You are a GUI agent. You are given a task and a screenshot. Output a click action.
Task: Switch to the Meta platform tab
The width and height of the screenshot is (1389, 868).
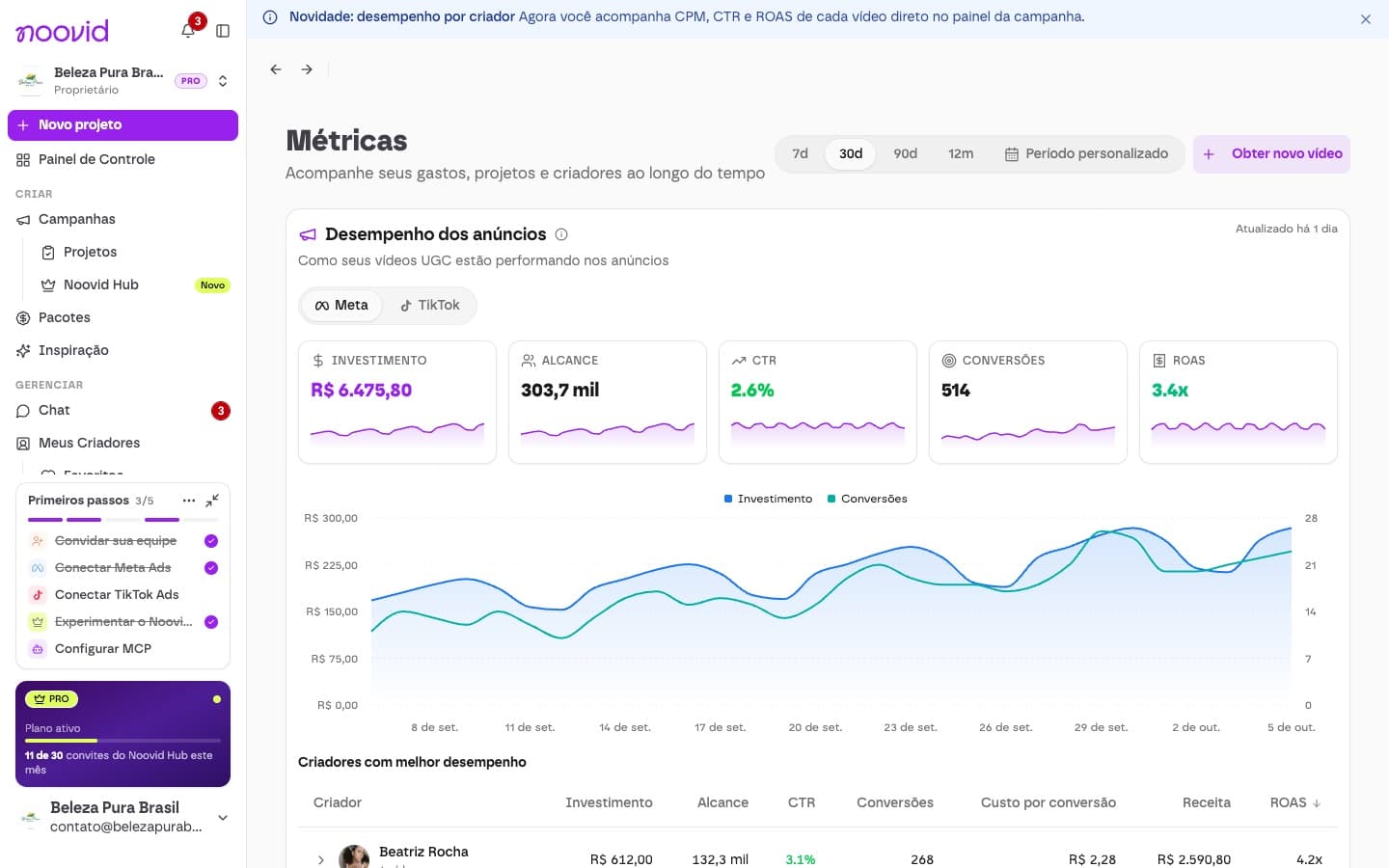tap(341, 306)
